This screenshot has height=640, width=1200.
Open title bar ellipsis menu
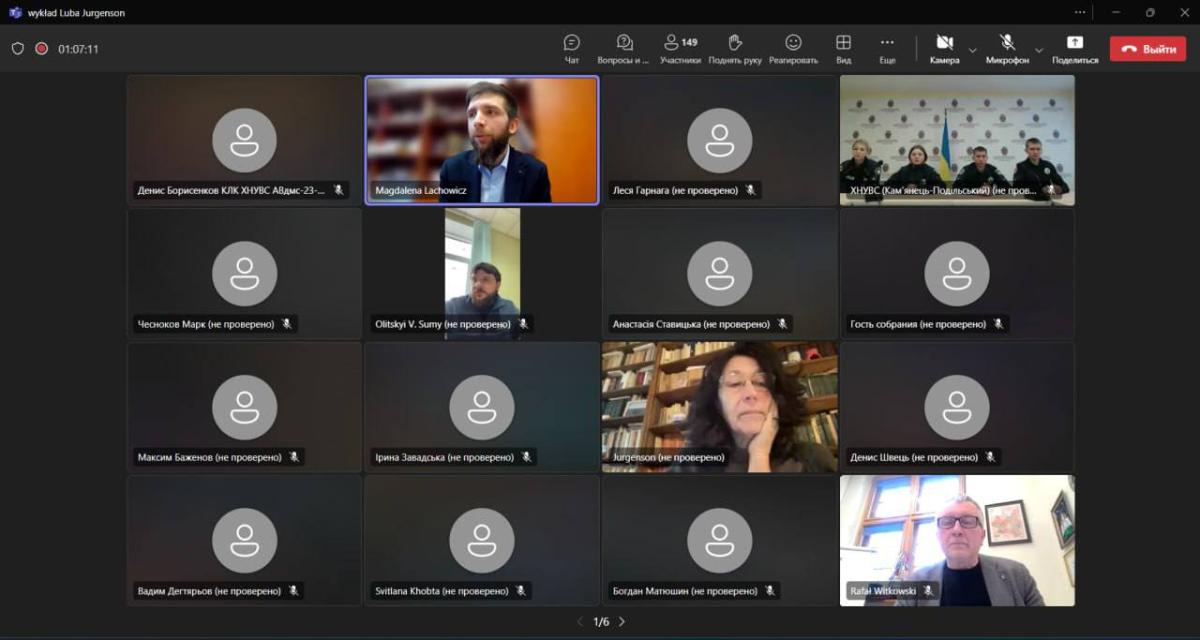click(x=1080, y=12)
